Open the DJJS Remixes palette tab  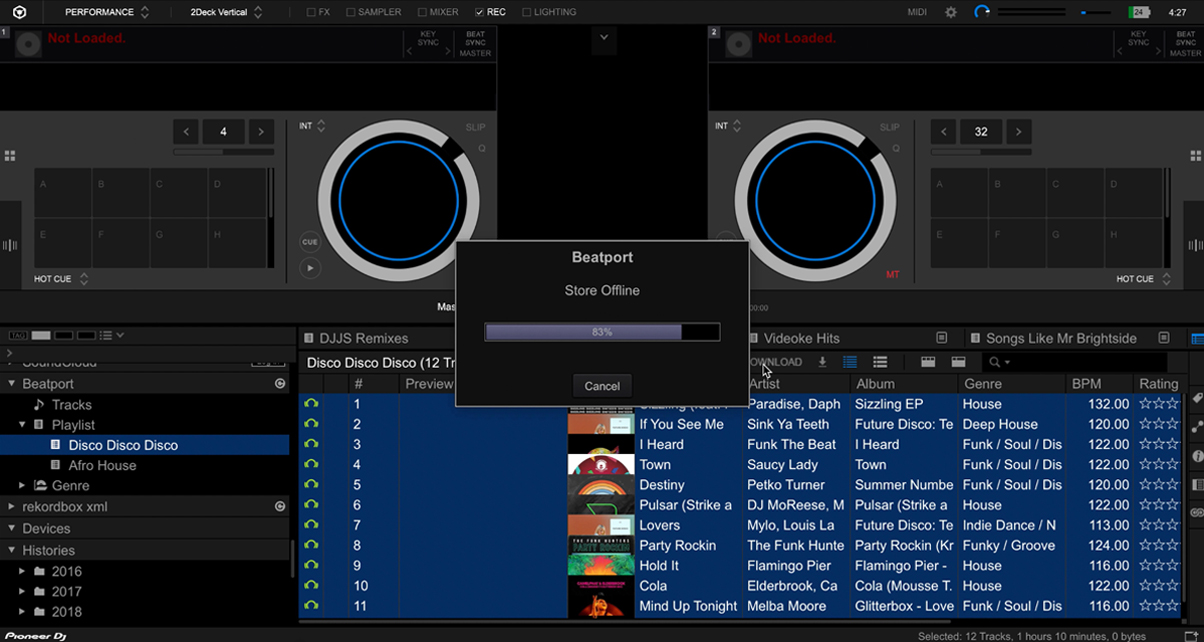coord(363,338)
